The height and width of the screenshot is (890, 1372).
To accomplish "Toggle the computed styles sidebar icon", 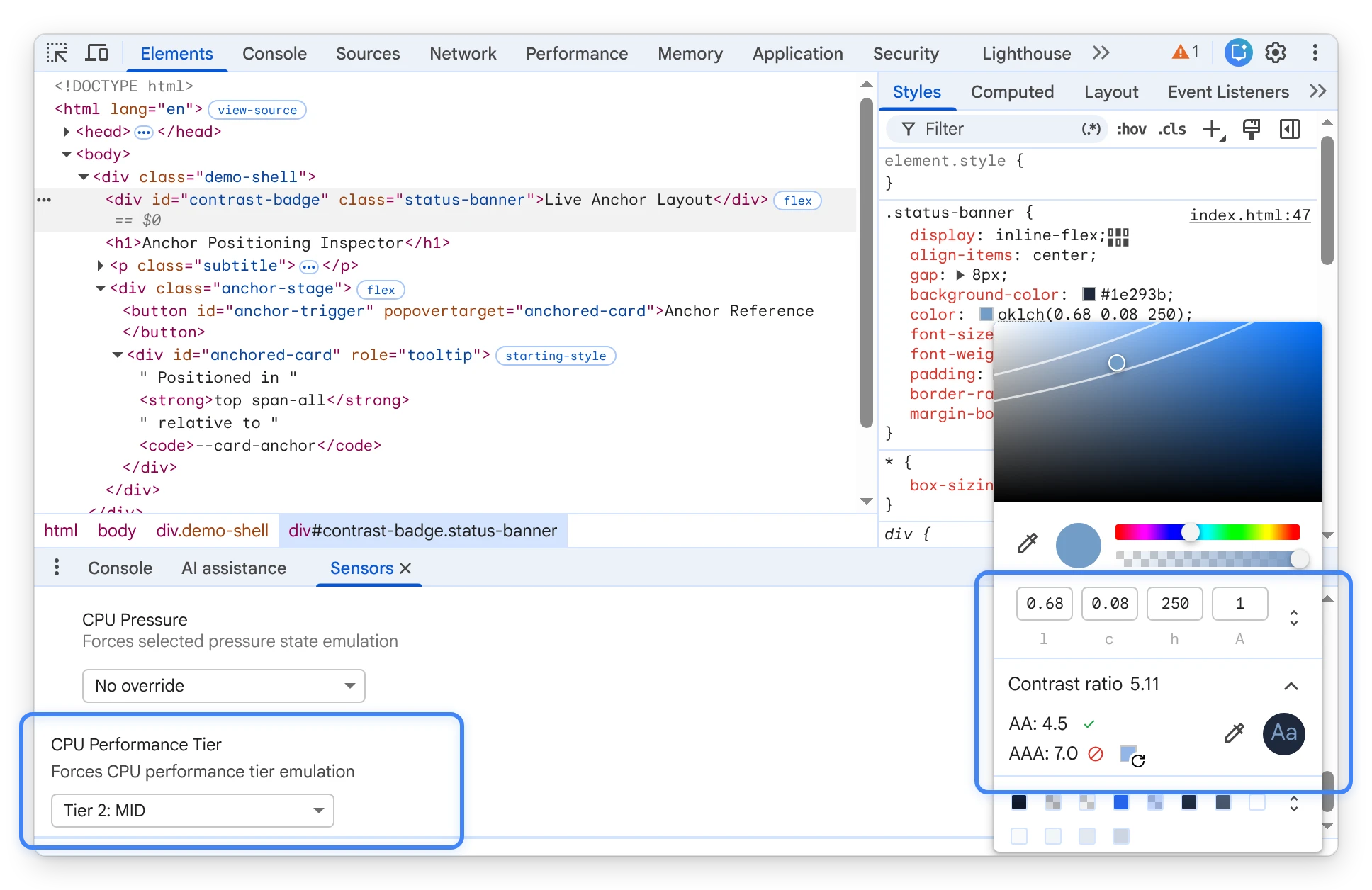I will click(x=1290, y=129).
